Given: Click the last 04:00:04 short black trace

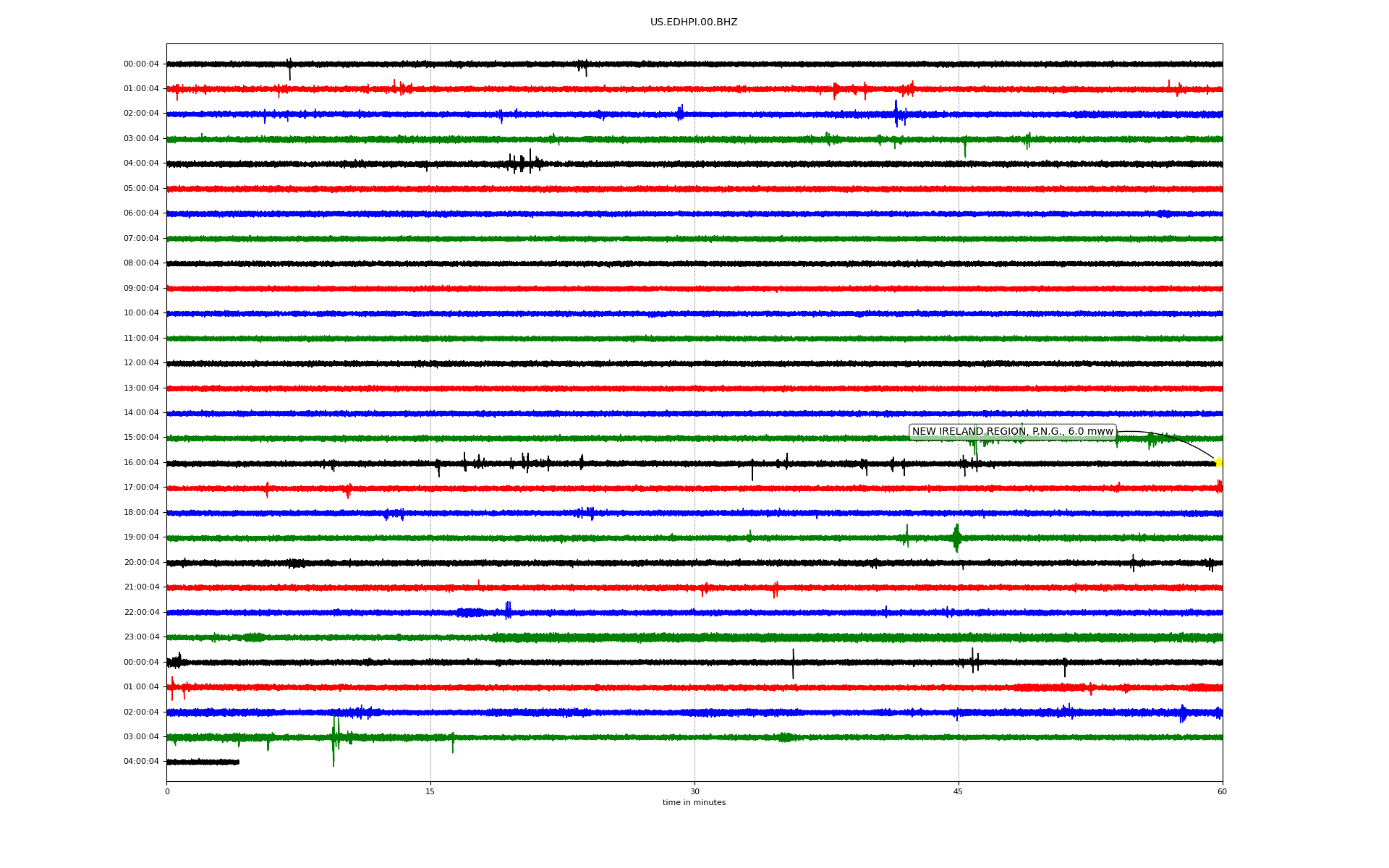Looking at the screenshot, I should coord(203,762).
